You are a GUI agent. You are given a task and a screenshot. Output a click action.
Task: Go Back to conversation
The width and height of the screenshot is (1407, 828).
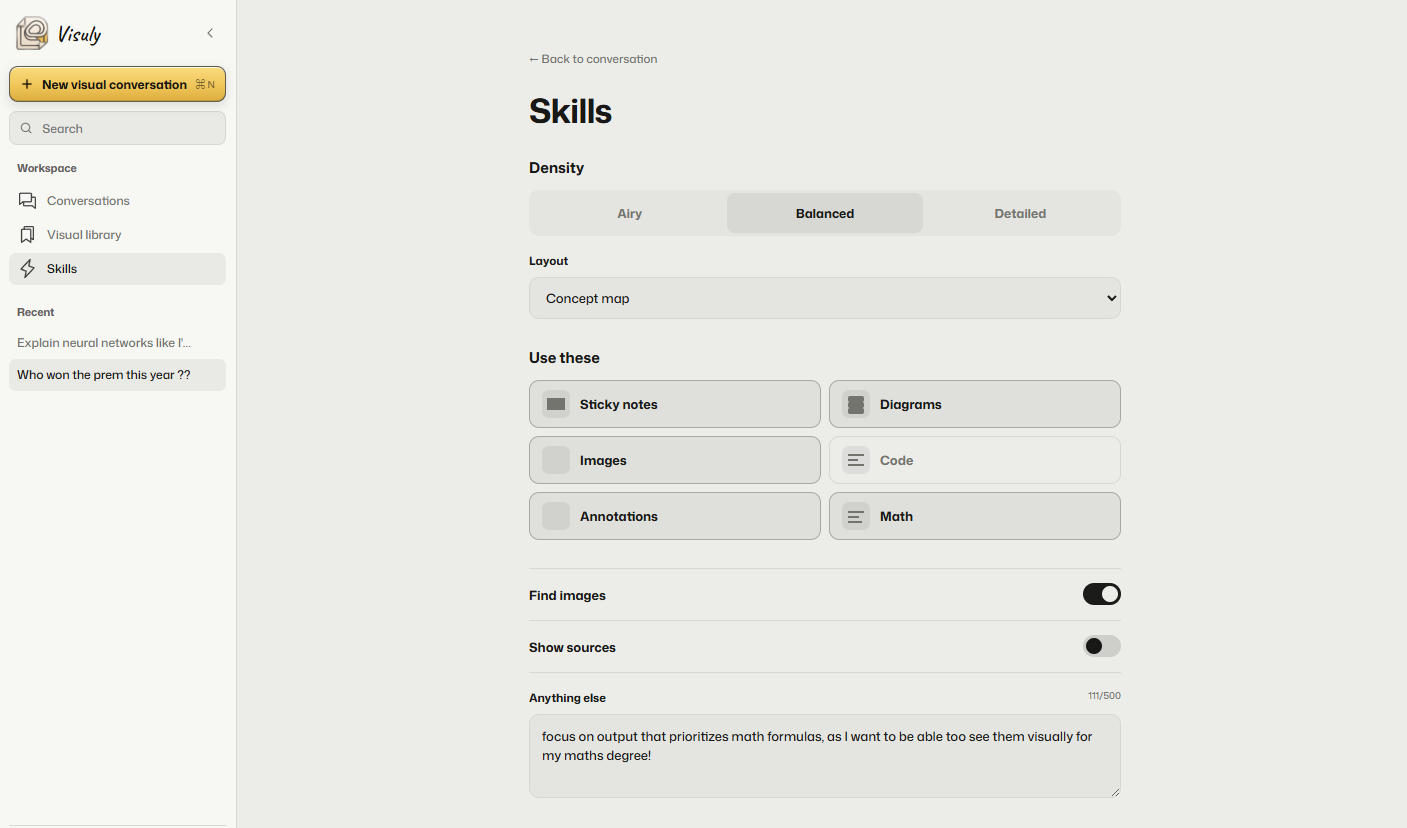[593, 59]
